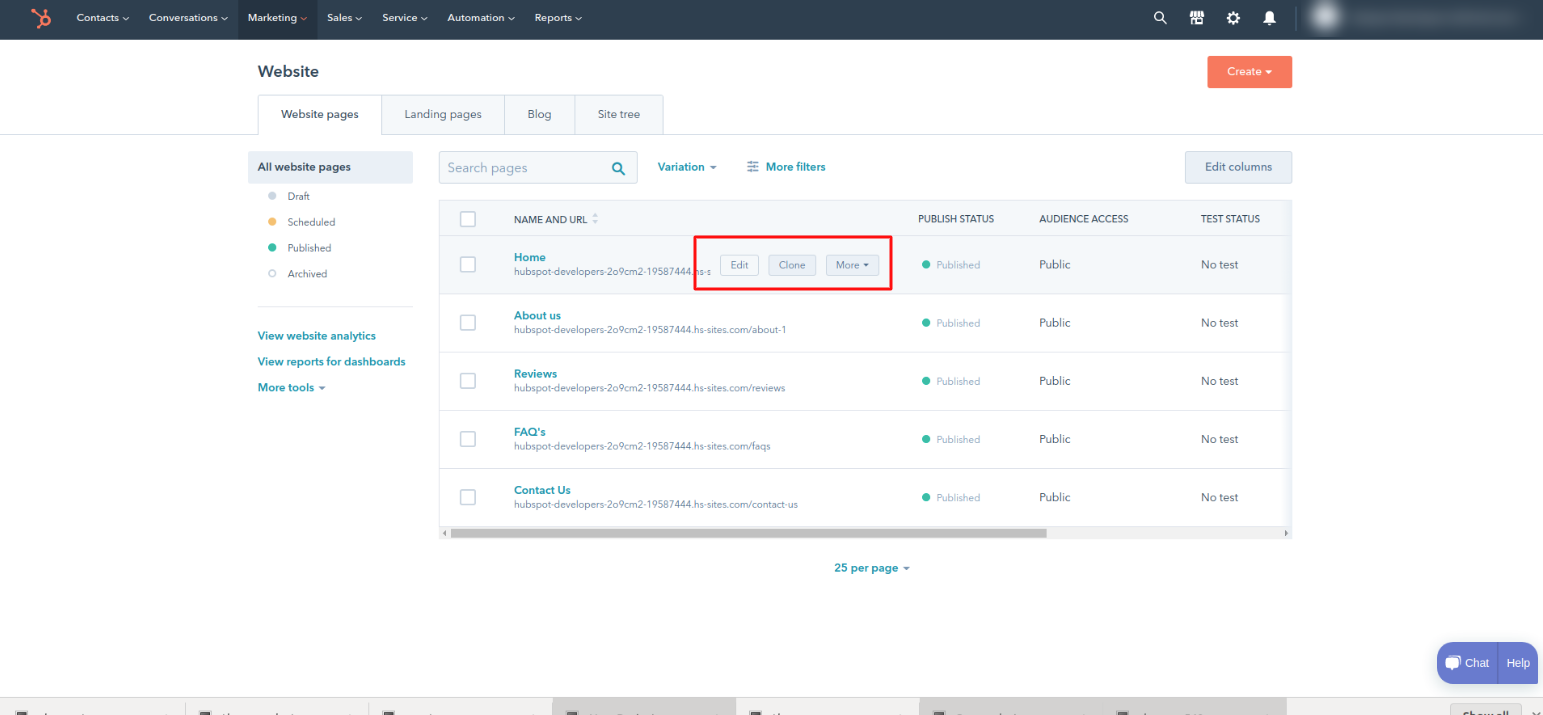Expand the Variation filter dropdown
1543x715 pixels.
click(x=687, y=167)
